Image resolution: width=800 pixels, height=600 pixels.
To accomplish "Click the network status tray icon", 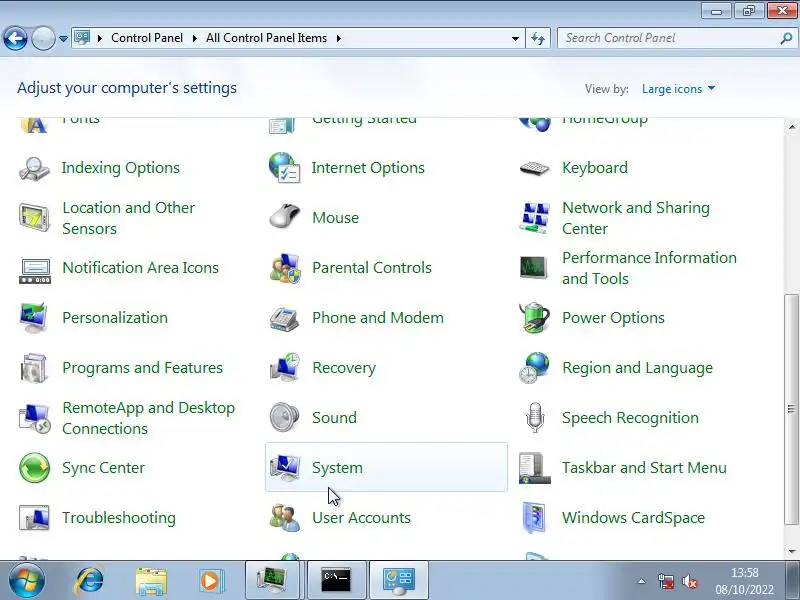I will point(666,581).
